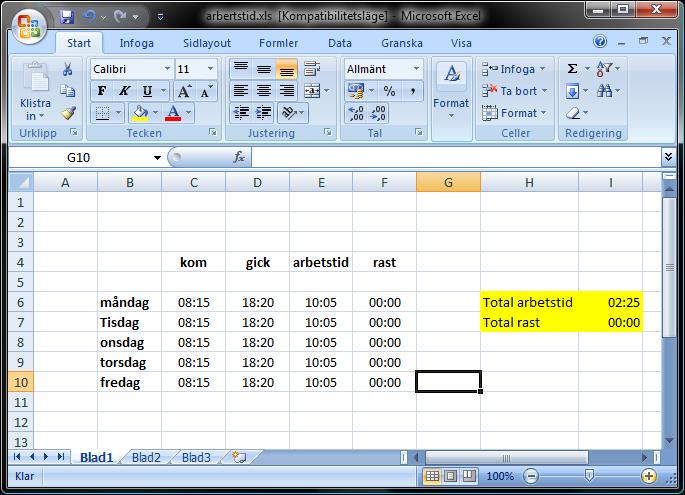Click the Office round button
This screenshot has width=685, height=495.
click(29, 26)
